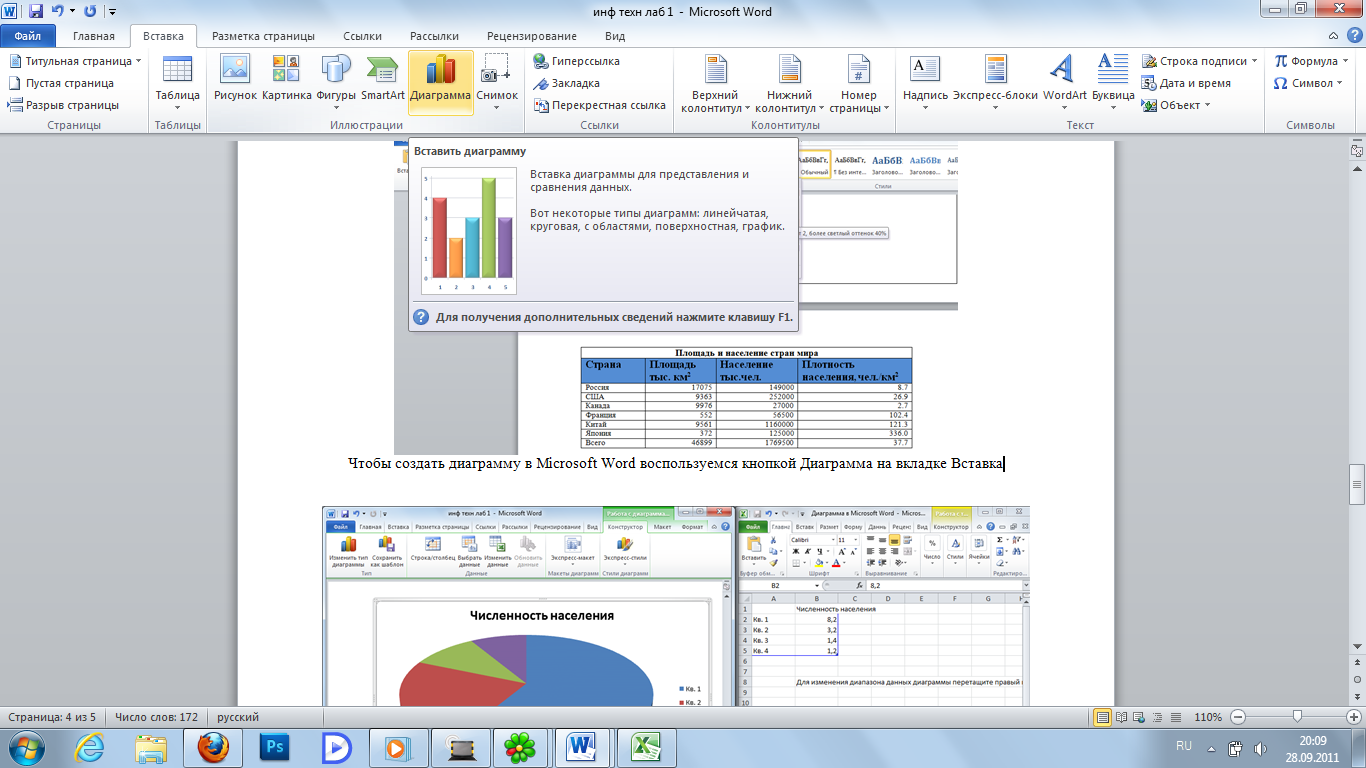This screenshot has height=768, width=1366.
Task: Zoom out with the minus button
Action: tap(1237, 717)
